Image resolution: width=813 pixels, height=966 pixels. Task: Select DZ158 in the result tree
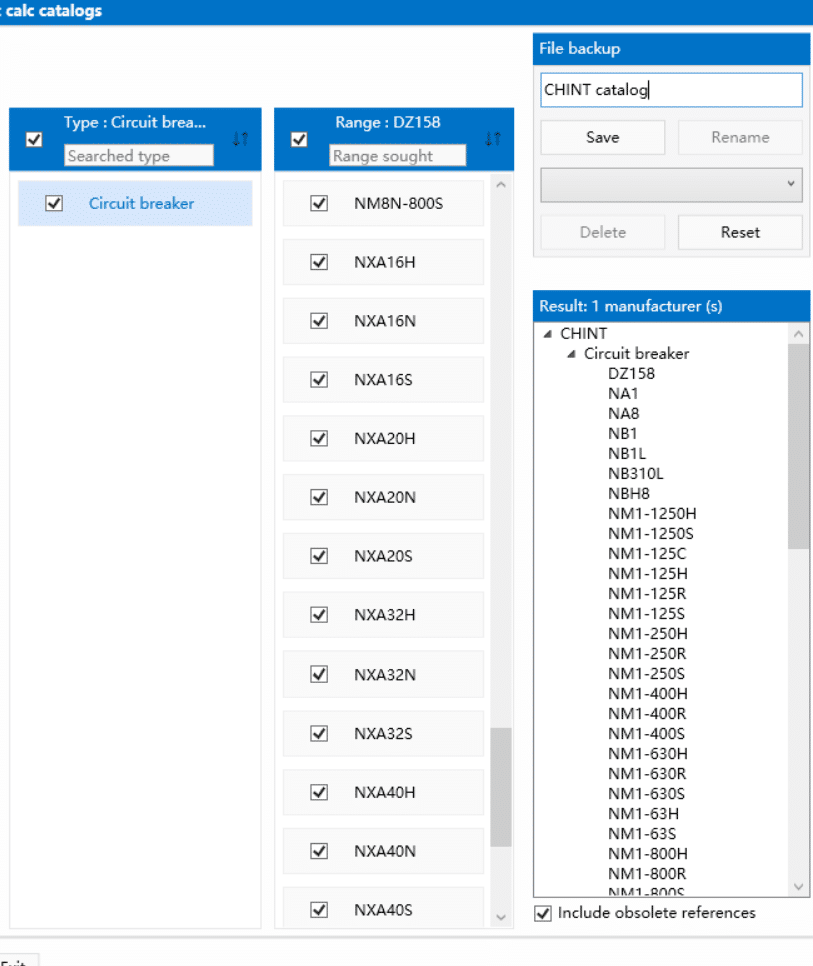click(x=631, y=374)
